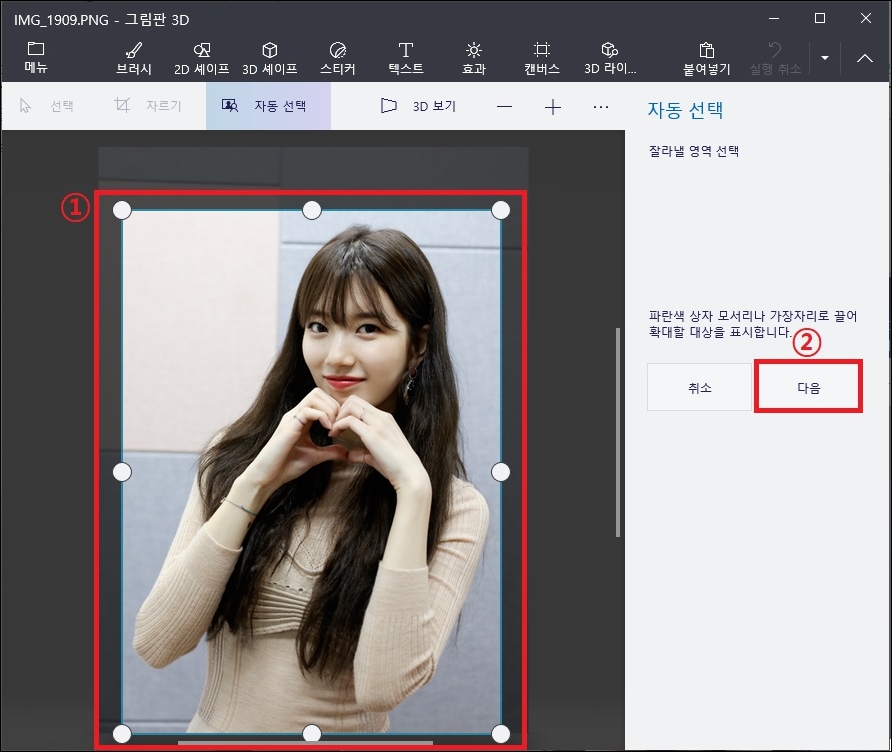This screenshot has width=892, height=752.
Task: Click the 붙여넣기 (Paste) icon
Action: pyautogui.click(x=705, y=57)
